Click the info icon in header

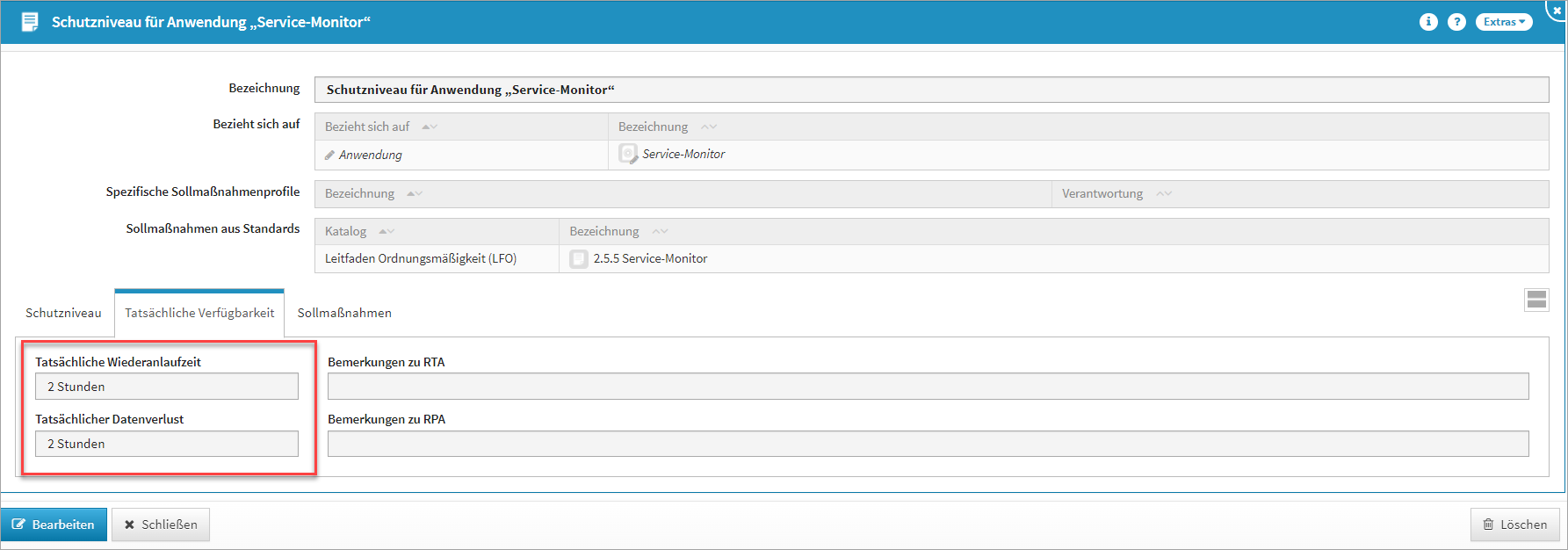click(x=1428, y=22)
